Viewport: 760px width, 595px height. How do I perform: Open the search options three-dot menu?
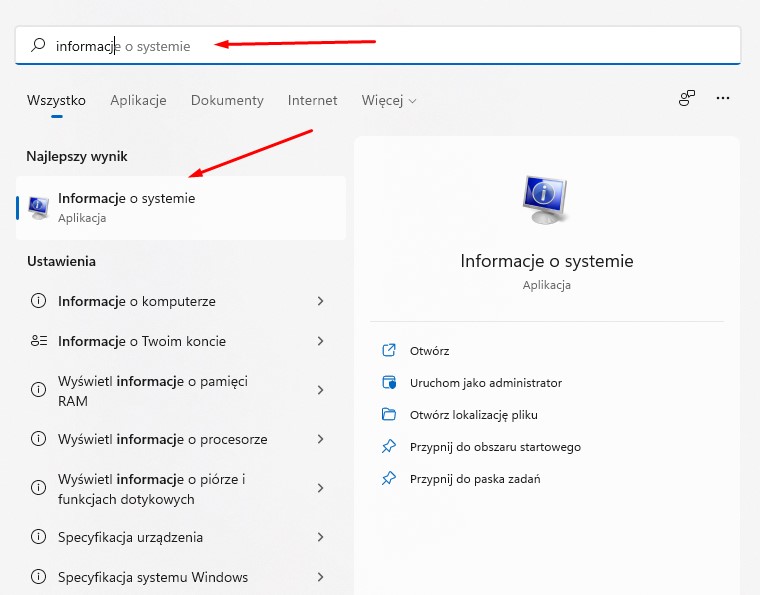point(723,98)
